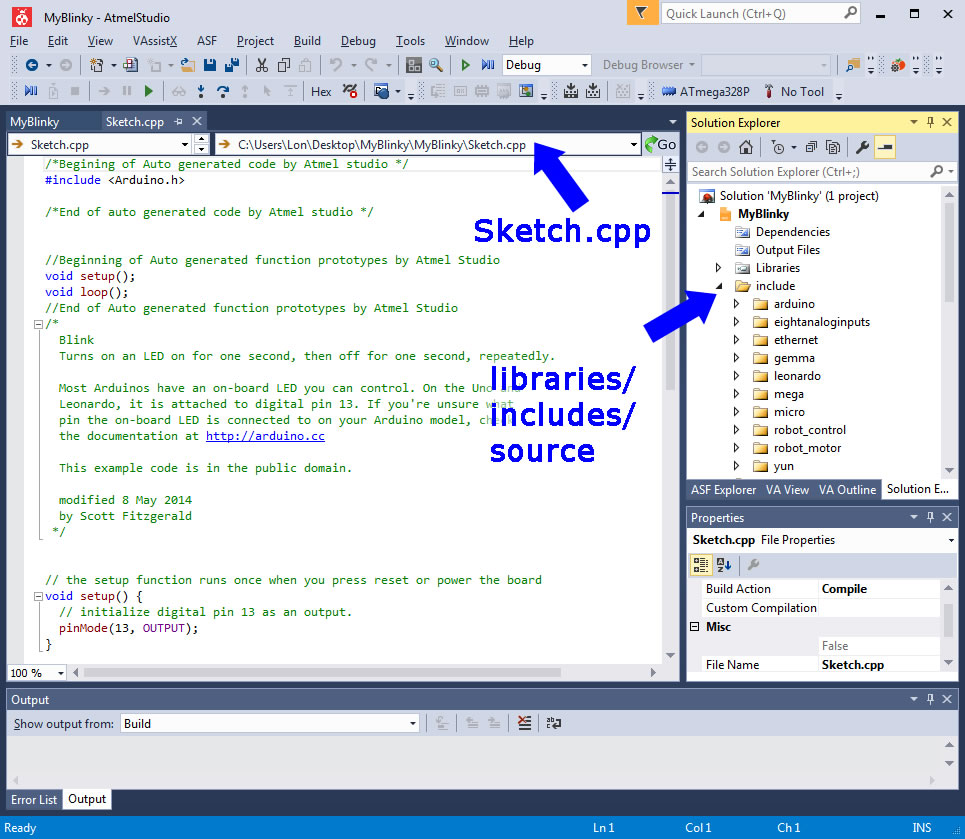This screenshot has width=965, height=839.
Task: Cut selection using the scissors icon
Action: click(x=262, y=65)
